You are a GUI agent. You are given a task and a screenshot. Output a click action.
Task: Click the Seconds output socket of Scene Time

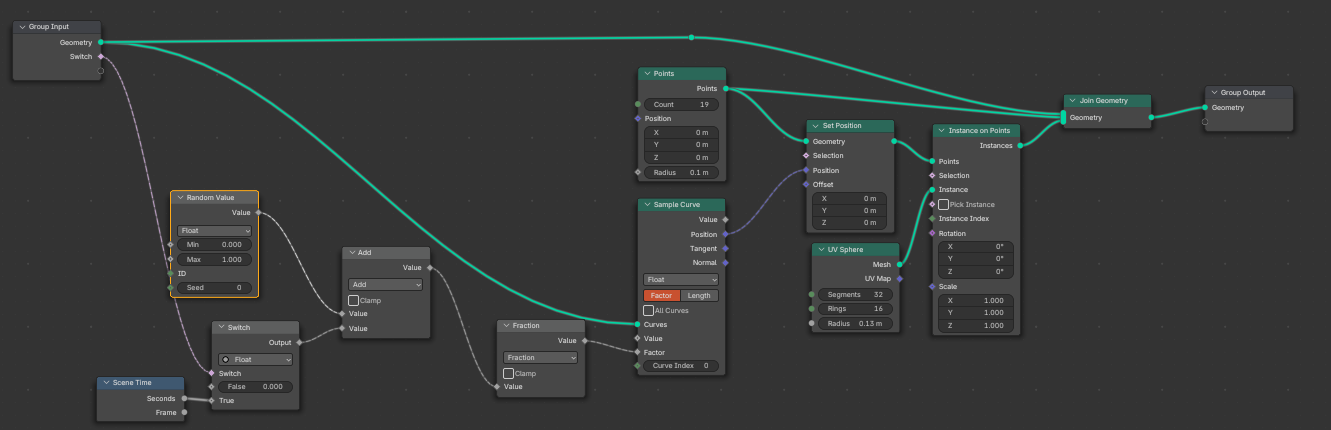(x=184, y=398)
